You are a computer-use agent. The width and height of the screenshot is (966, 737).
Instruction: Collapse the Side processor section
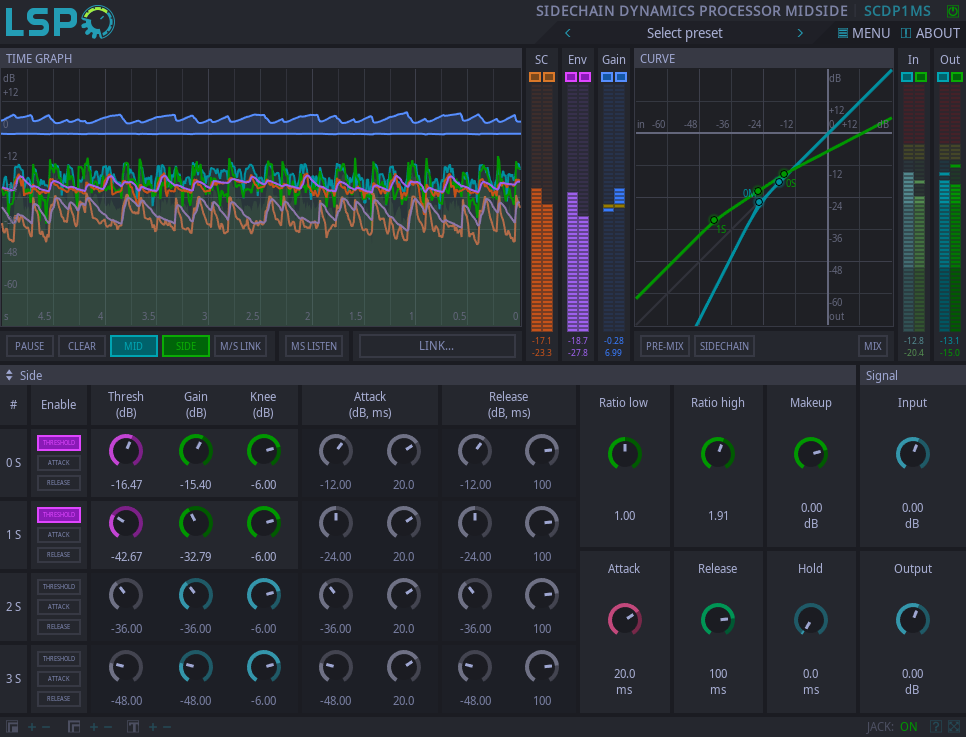click(10, 375)
